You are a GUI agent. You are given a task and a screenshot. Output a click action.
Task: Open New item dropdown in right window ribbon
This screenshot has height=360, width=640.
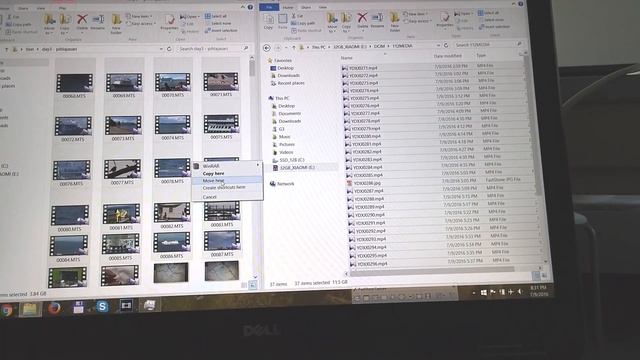415,14
